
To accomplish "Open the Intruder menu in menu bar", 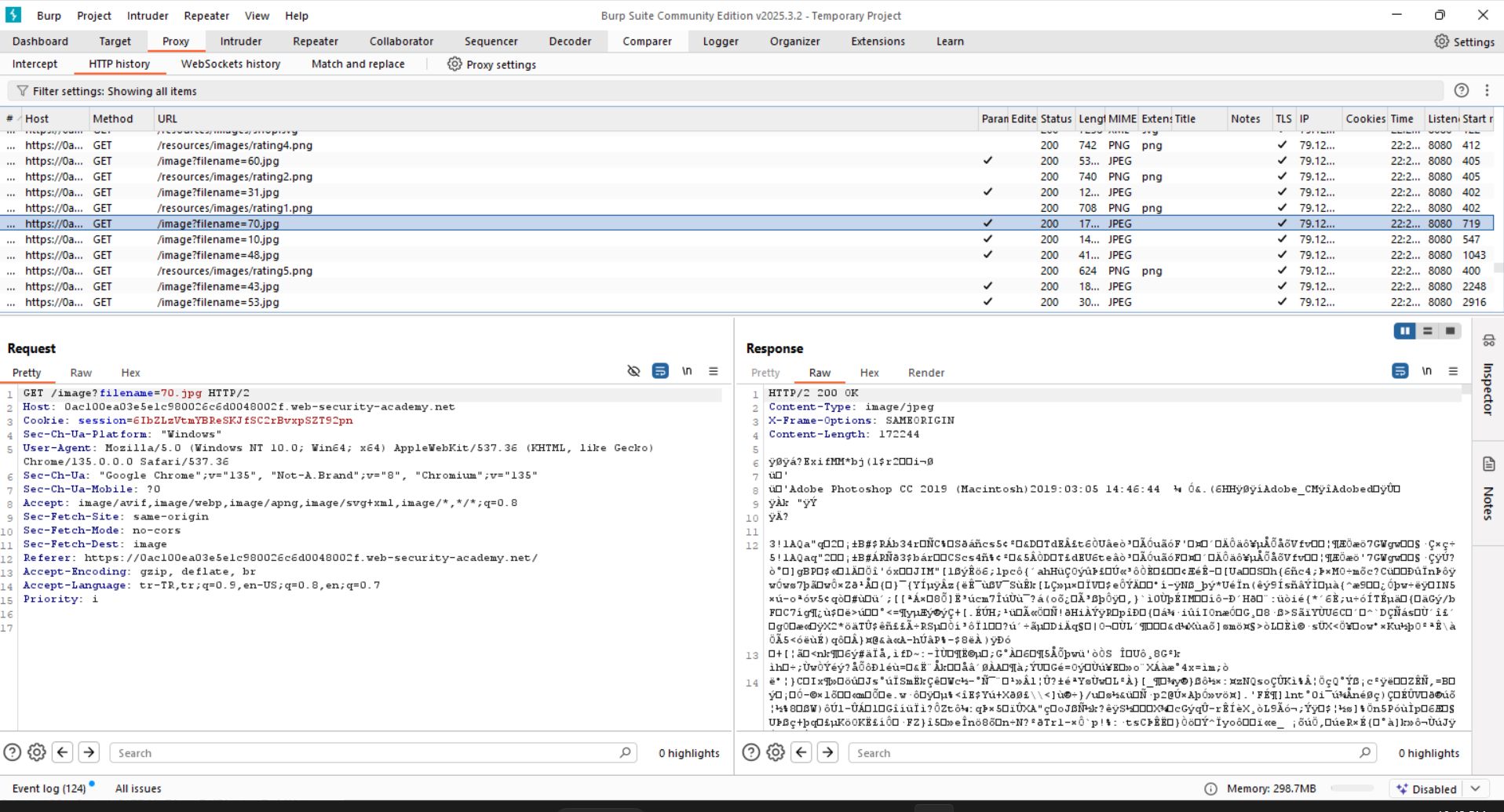I will [148, 16].
